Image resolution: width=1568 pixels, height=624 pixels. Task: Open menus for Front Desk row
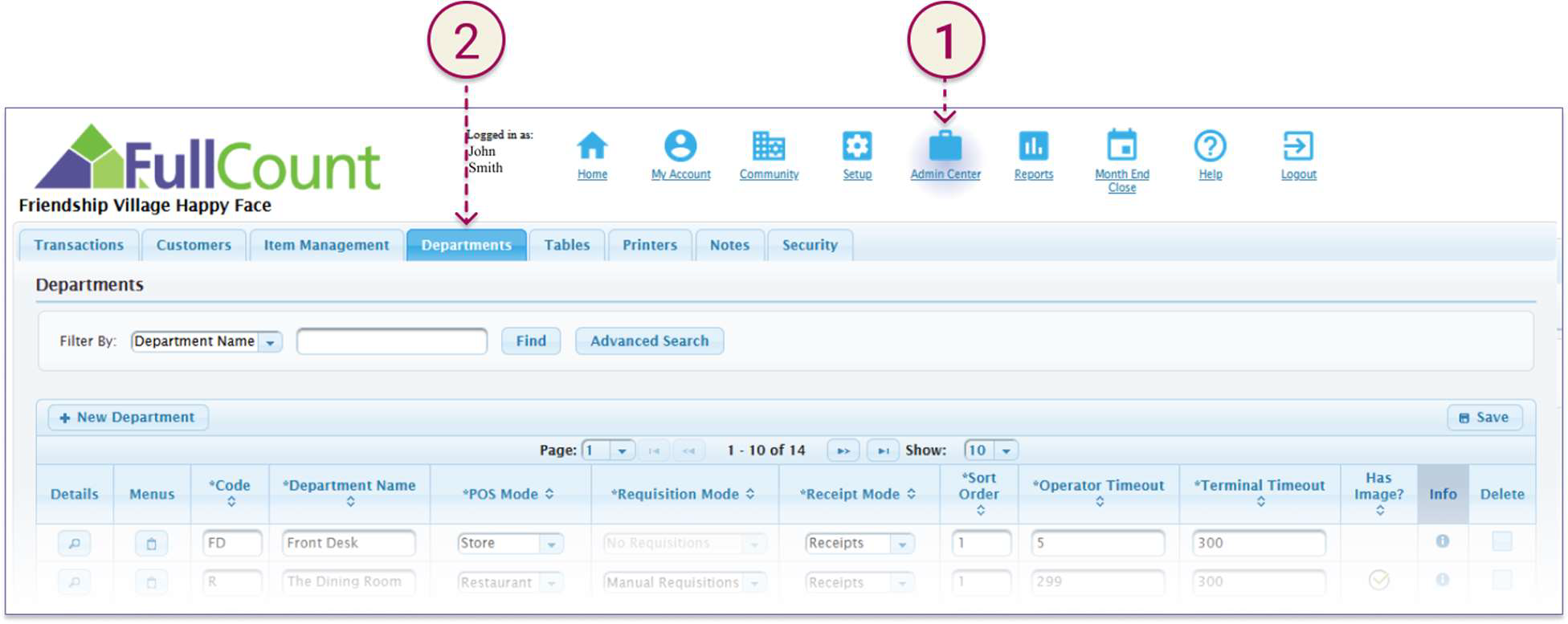tap(151, 544)
